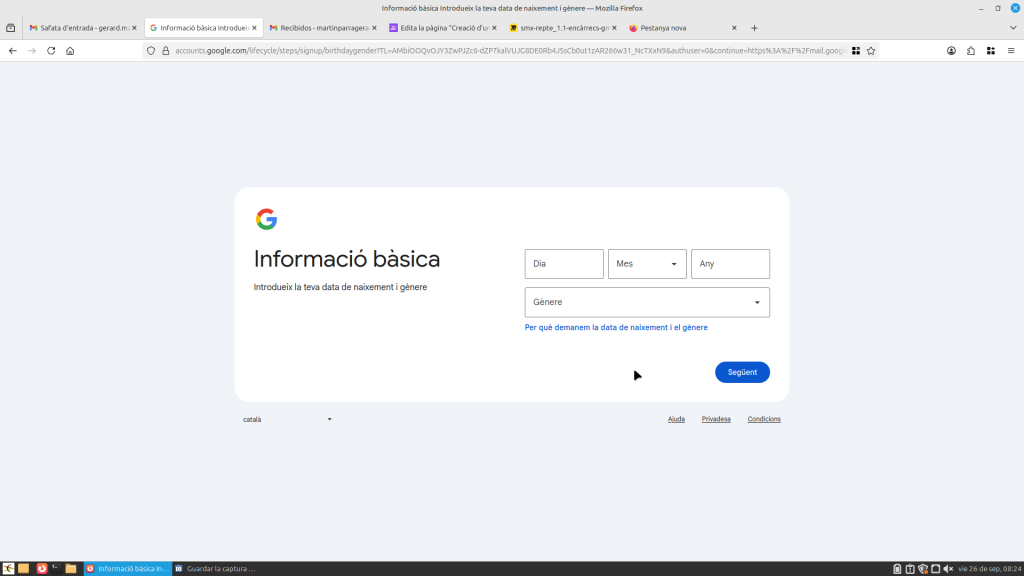Image resolution: width=1024 pixels, height=576 pixels.
Task: Switch to the Safata d'entrada Gmail tab
Action: (x=80, y=28)
